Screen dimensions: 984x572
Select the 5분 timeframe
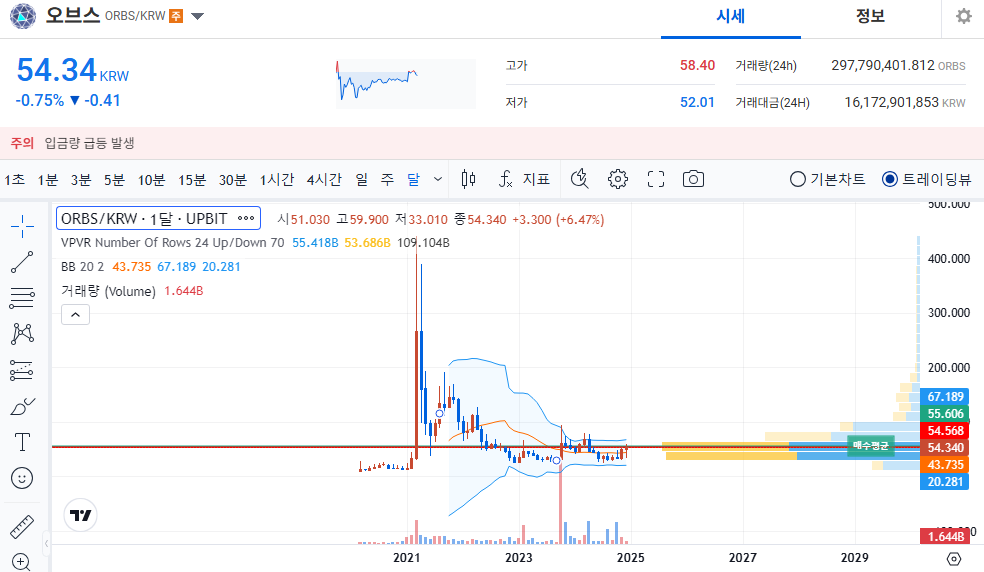tap(114, 180)
